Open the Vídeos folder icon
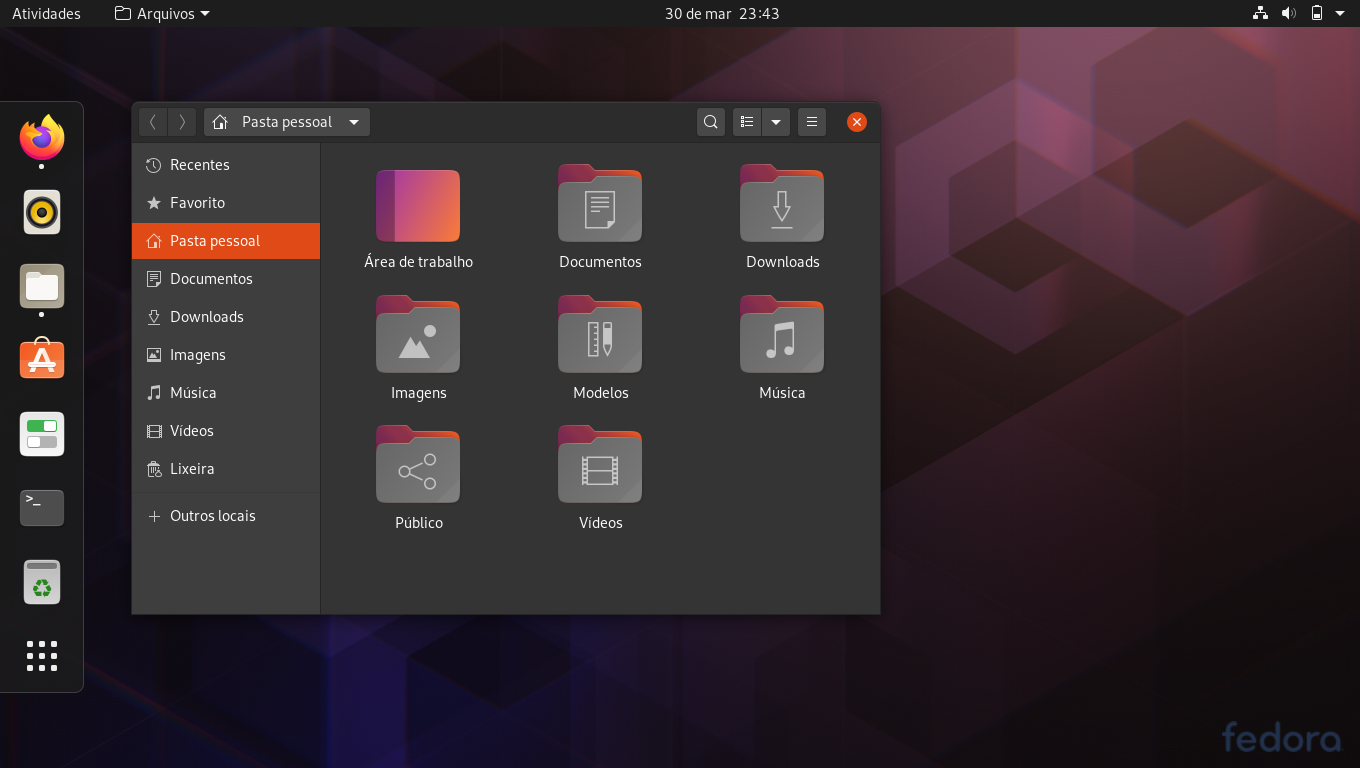The height and width of the screenshot is (768, 1360). tap(600, 464)
